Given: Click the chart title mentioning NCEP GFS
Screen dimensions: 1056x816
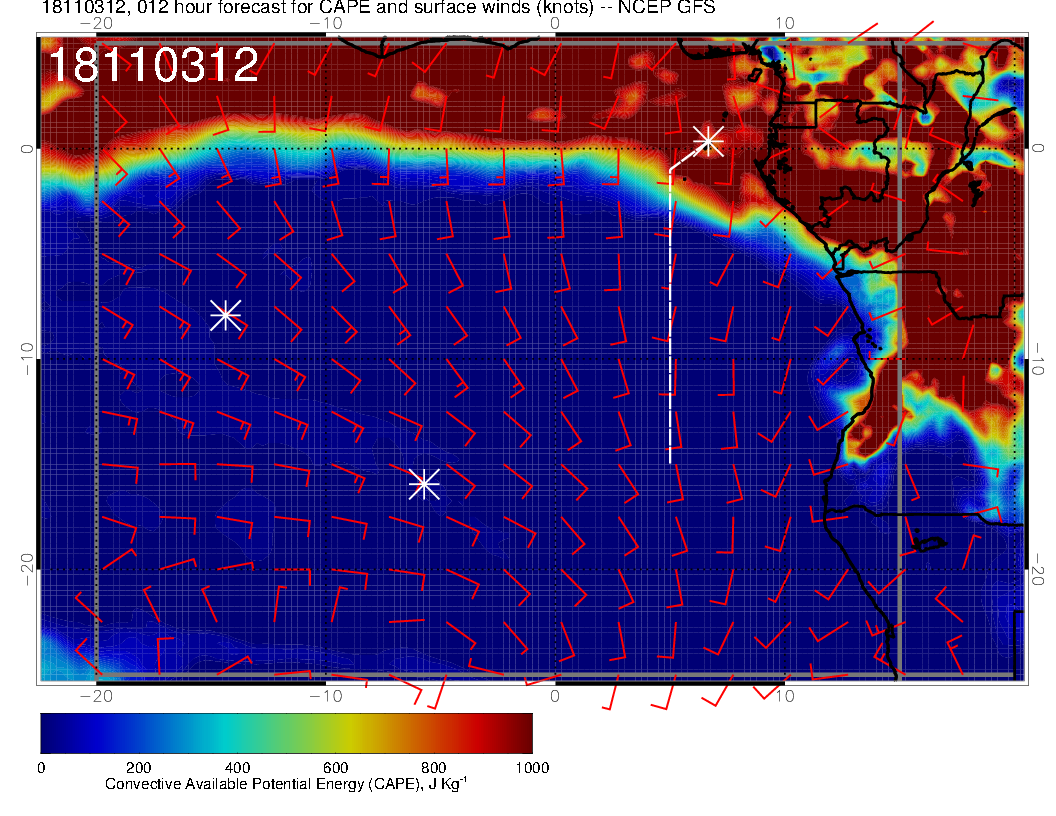Looking at the screenshot, I should click(x=378, y=8).
